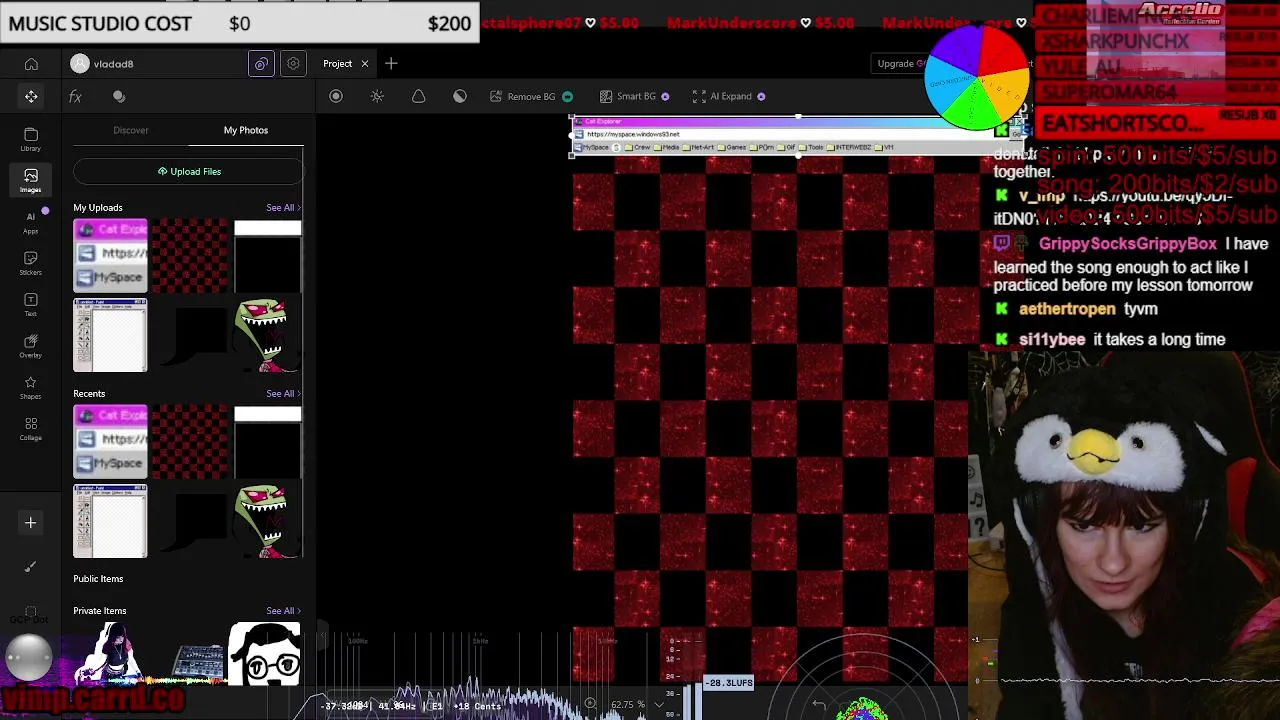Viewport: 1280px width, 720px height.
Task: Click the purple link icon beside username
Action: [261, 64]
